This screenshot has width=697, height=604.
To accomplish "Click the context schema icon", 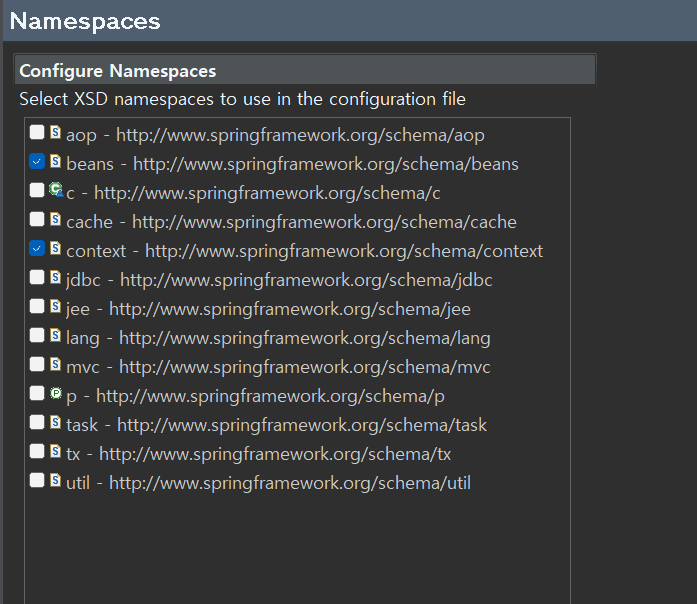I will click(x=56, y=248).
